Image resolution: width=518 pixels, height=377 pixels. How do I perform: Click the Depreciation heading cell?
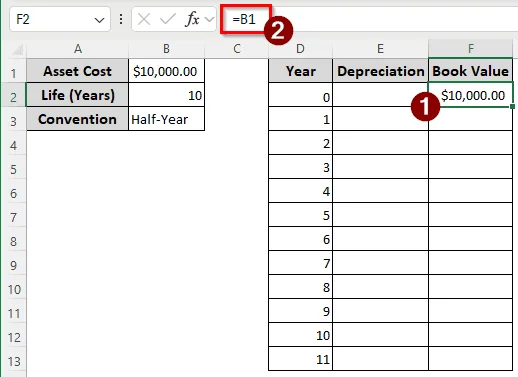pyautogui.click(x=380, y=71)
